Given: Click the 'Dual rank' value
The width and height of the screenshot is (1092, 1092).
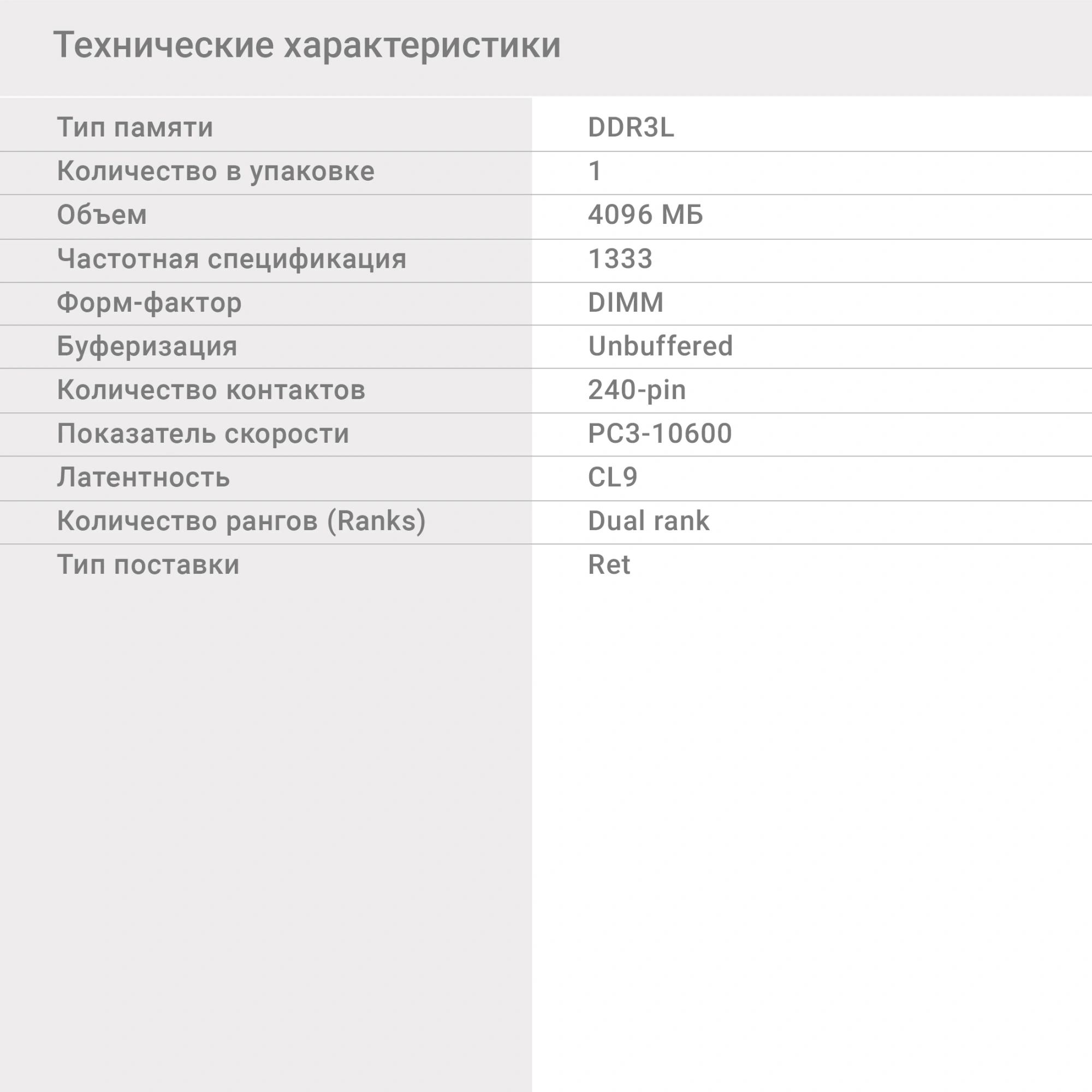Looking at the screenshot, I should 648,521.
